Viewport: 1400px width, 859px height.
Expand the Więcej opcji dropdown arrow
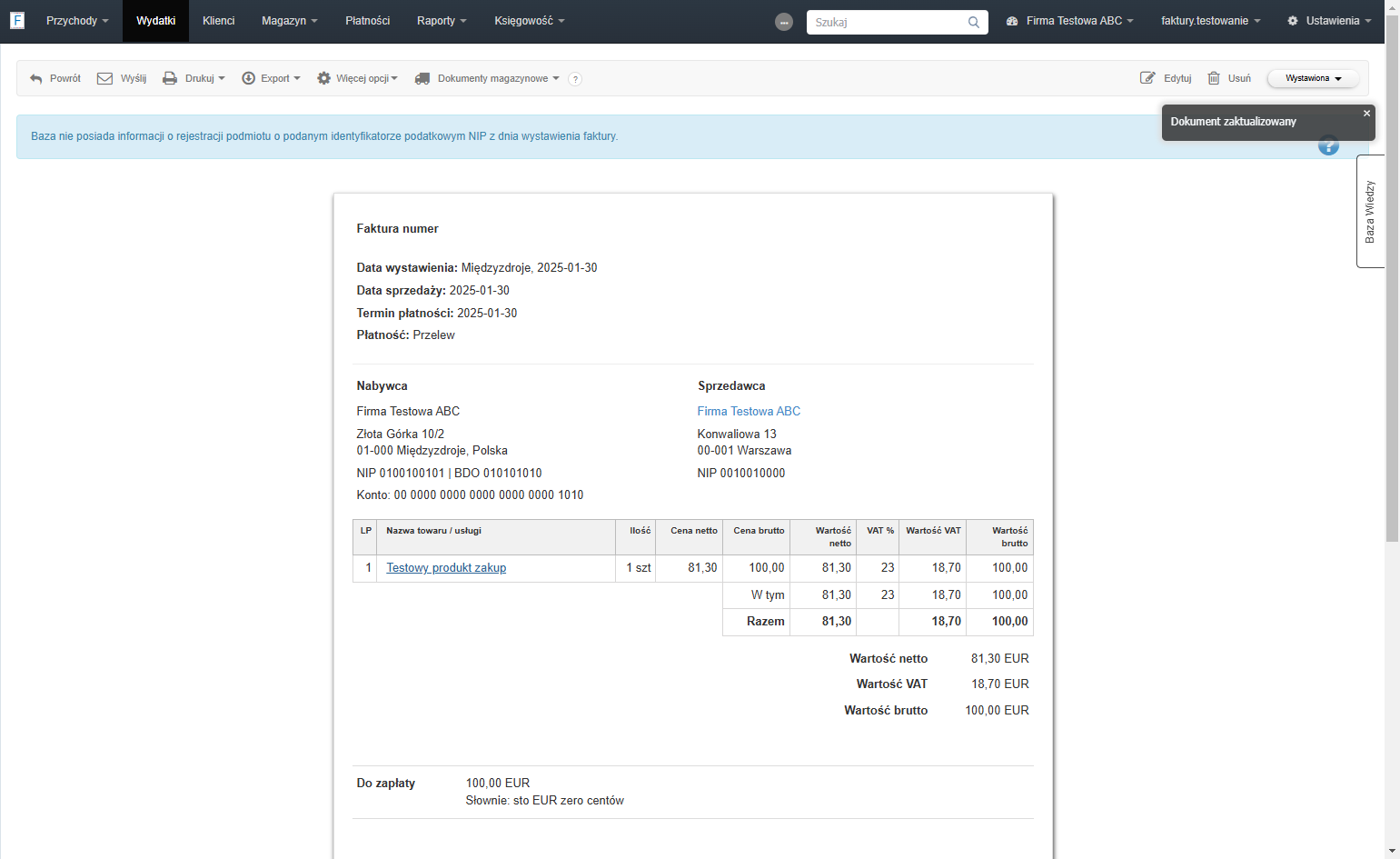[x=394, y=78]
